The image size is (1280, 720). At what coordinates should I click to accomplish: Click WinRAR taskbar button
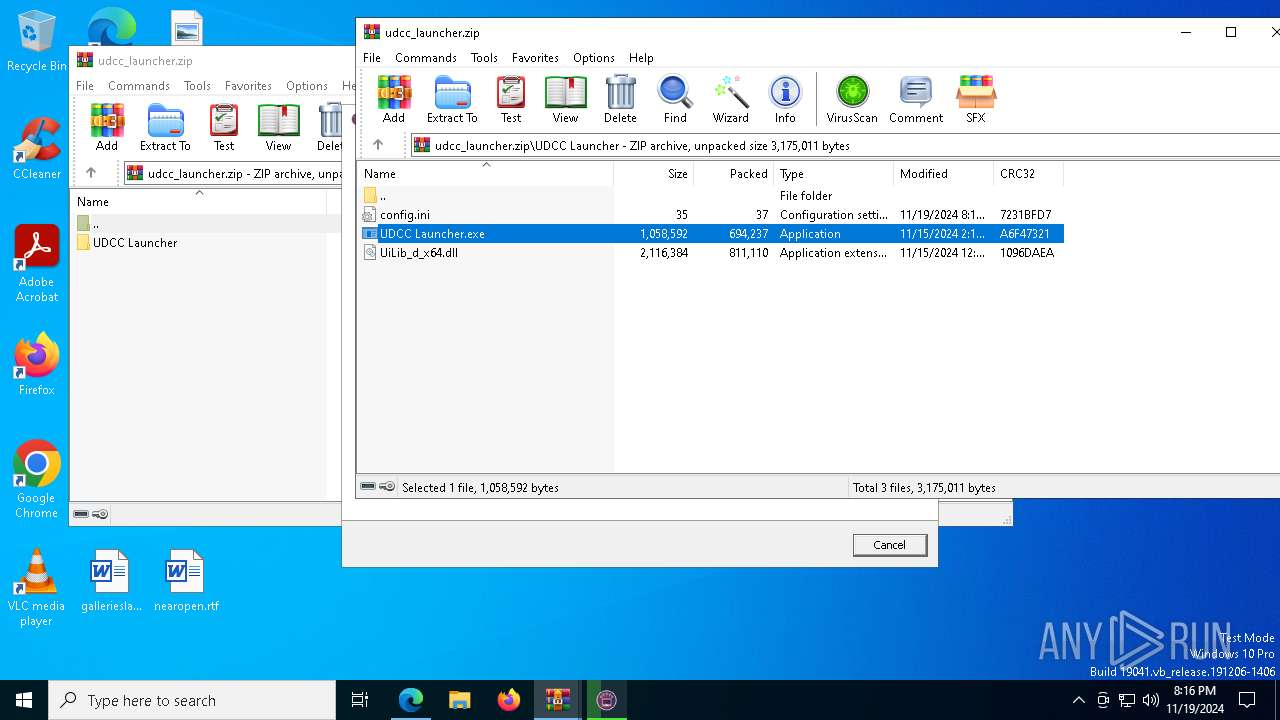coord(557,700)
